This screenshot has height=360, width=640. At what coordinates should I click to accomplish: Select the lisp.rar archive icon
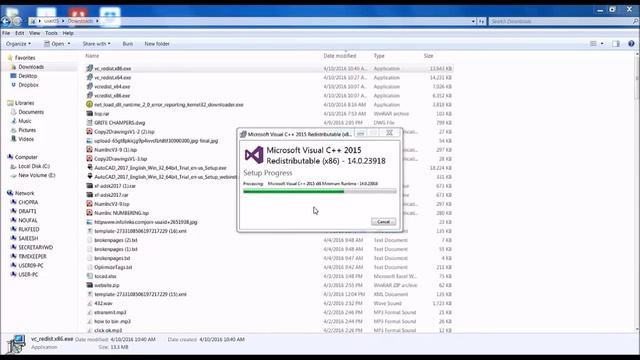click(x=89, y=113)
